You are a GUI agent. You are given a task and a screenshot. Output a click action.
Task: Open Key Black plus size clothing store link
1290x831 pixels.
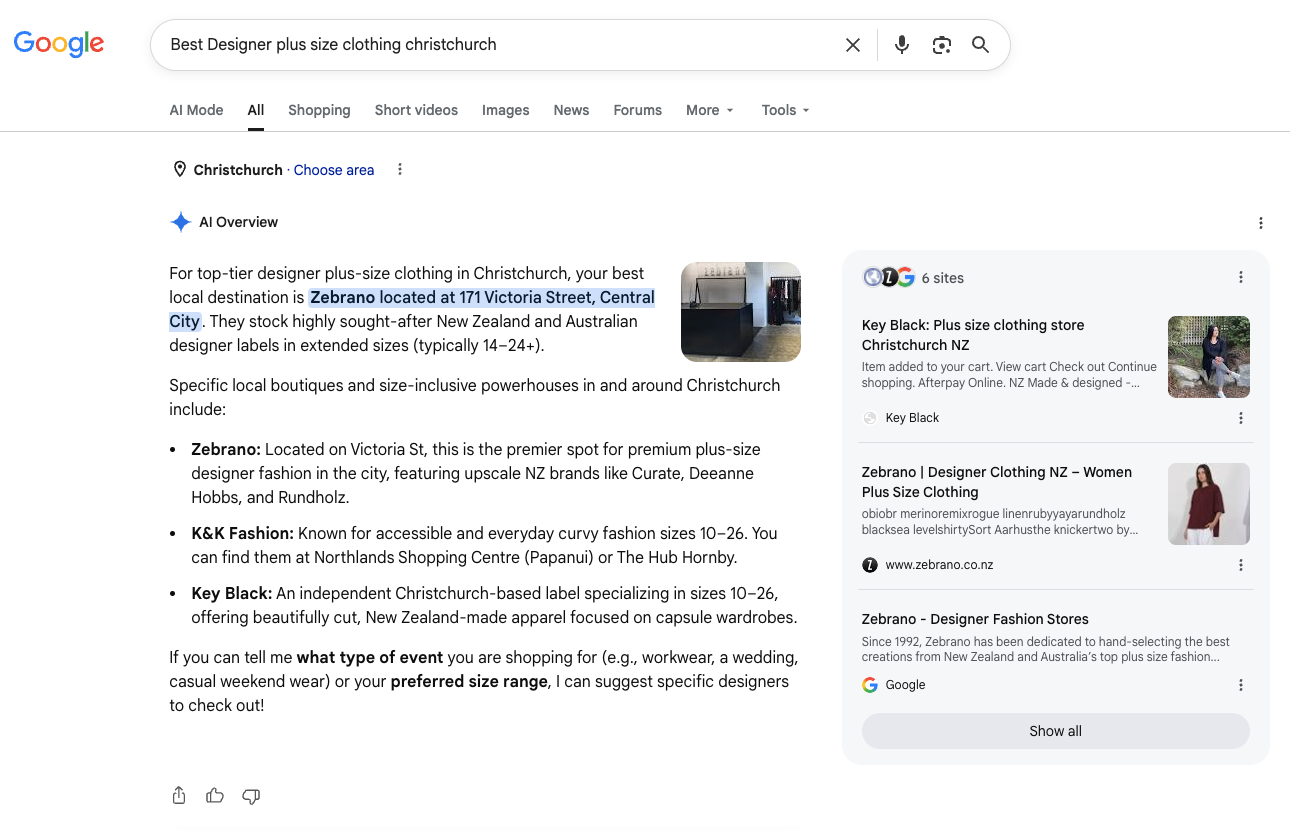pos(973,335)
